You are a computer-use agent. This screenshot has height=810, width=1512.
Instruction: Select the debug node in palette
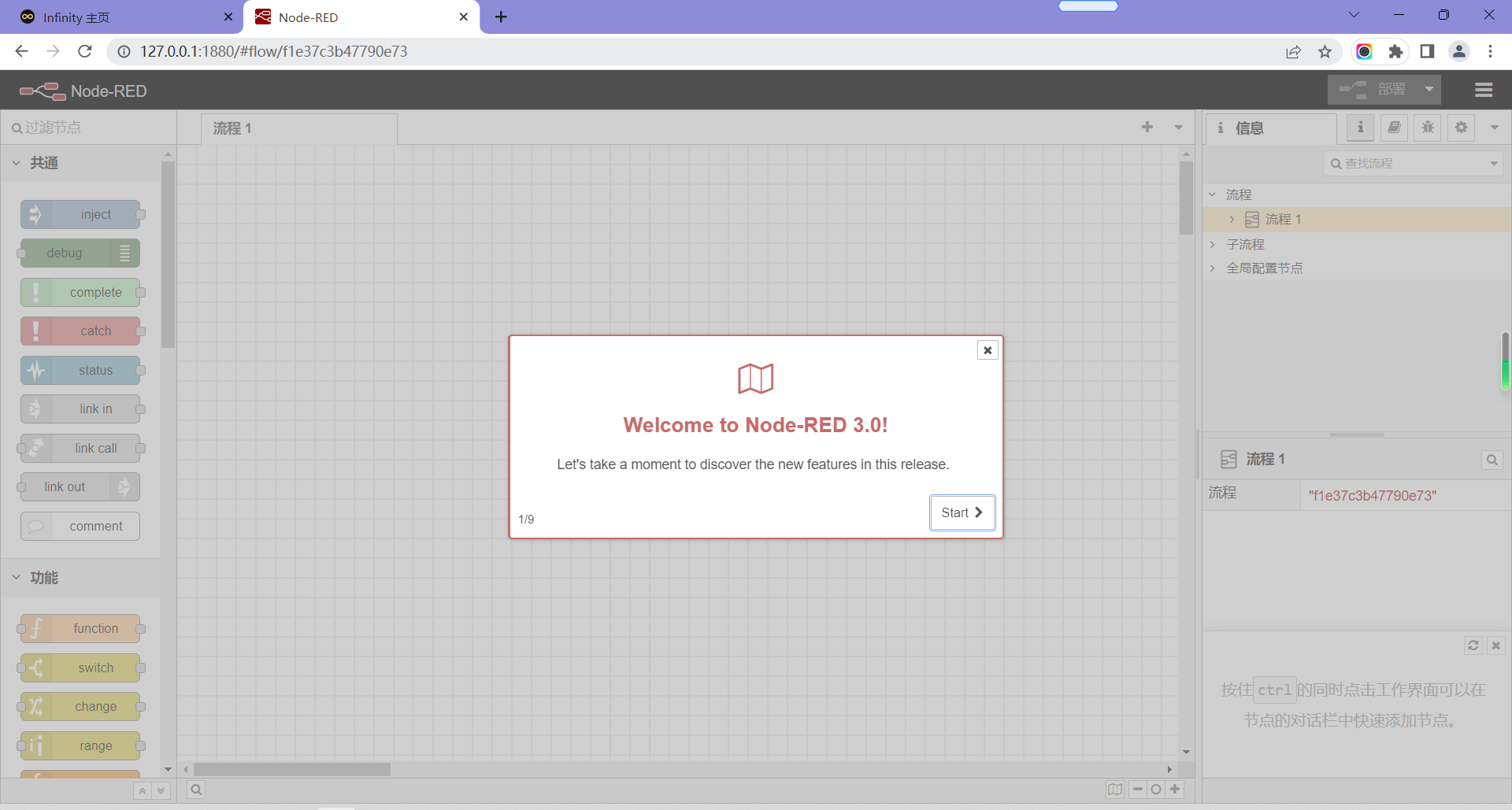click(80, 253)
